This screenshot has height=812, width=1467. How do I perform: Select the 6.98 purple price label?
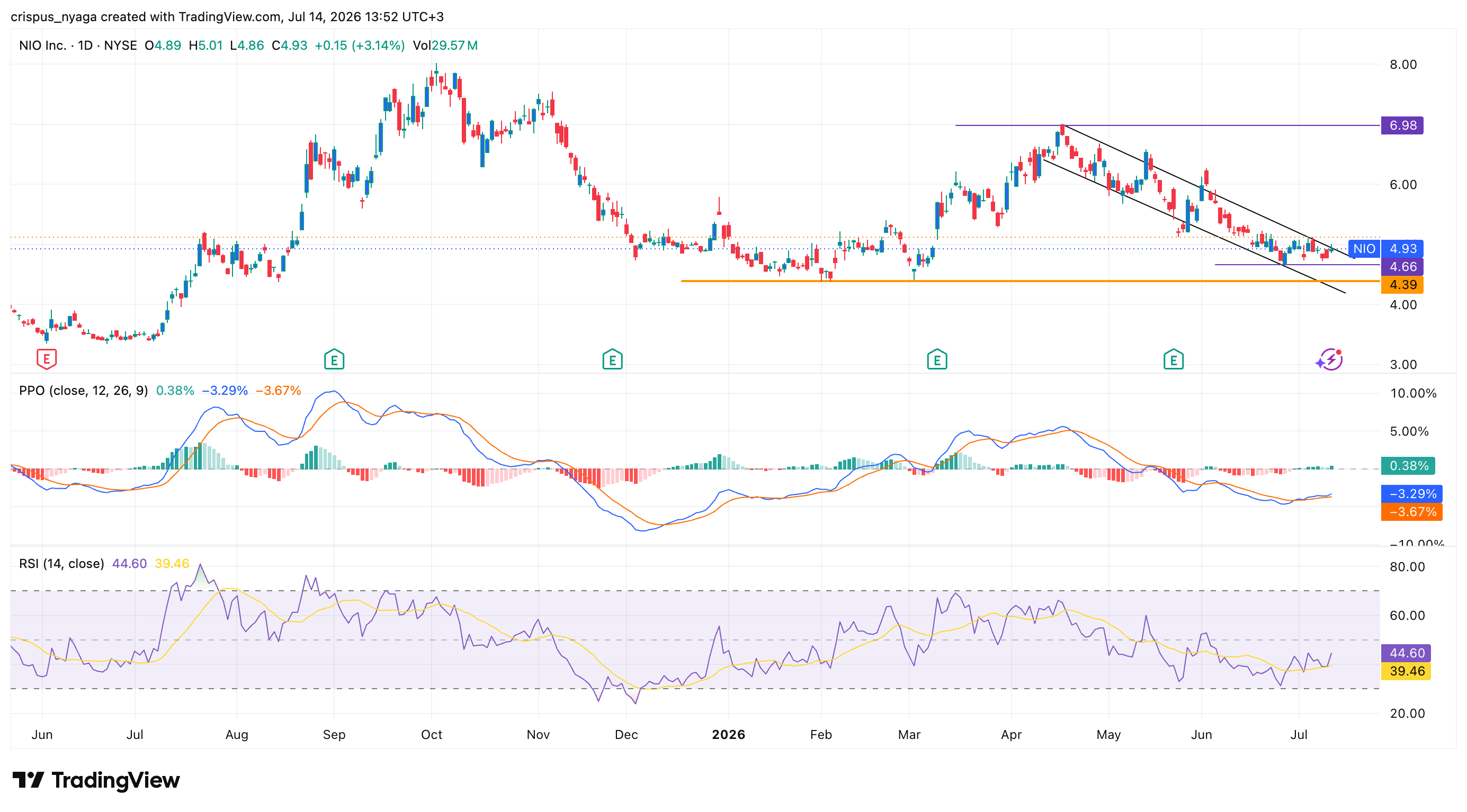pos(1402,125)
